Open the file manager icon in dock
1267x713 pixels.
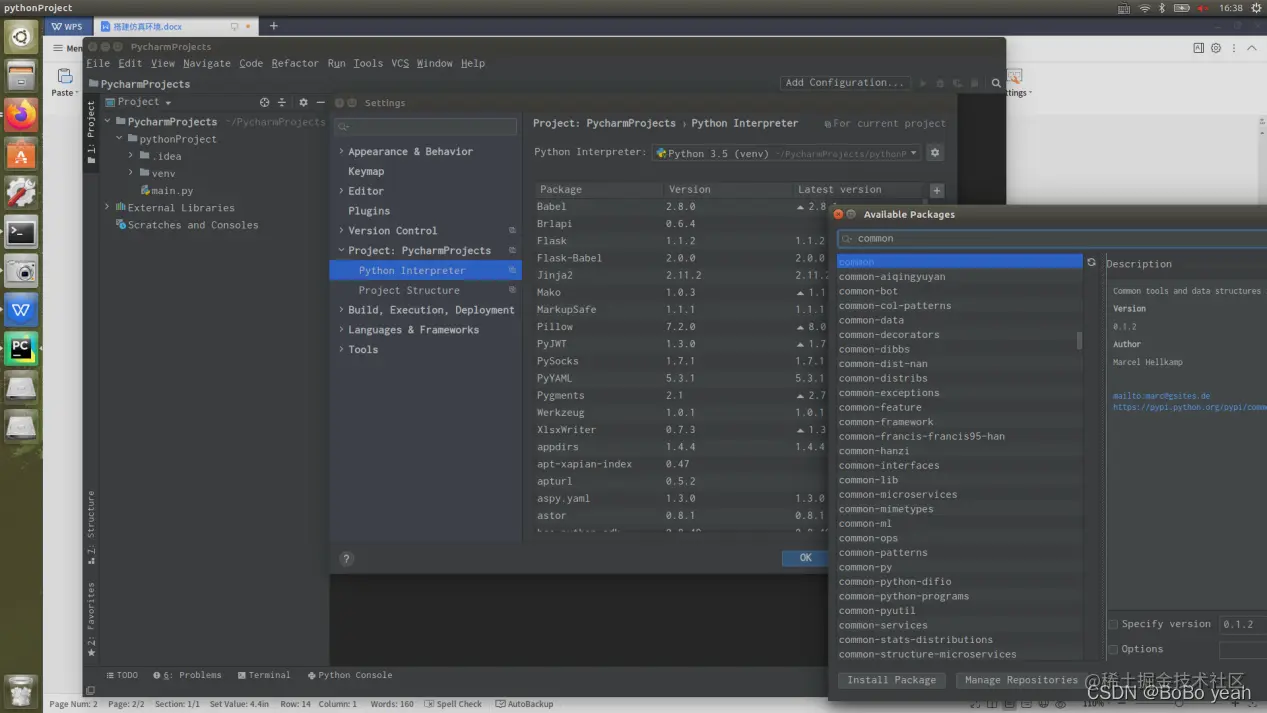(21, 76)
